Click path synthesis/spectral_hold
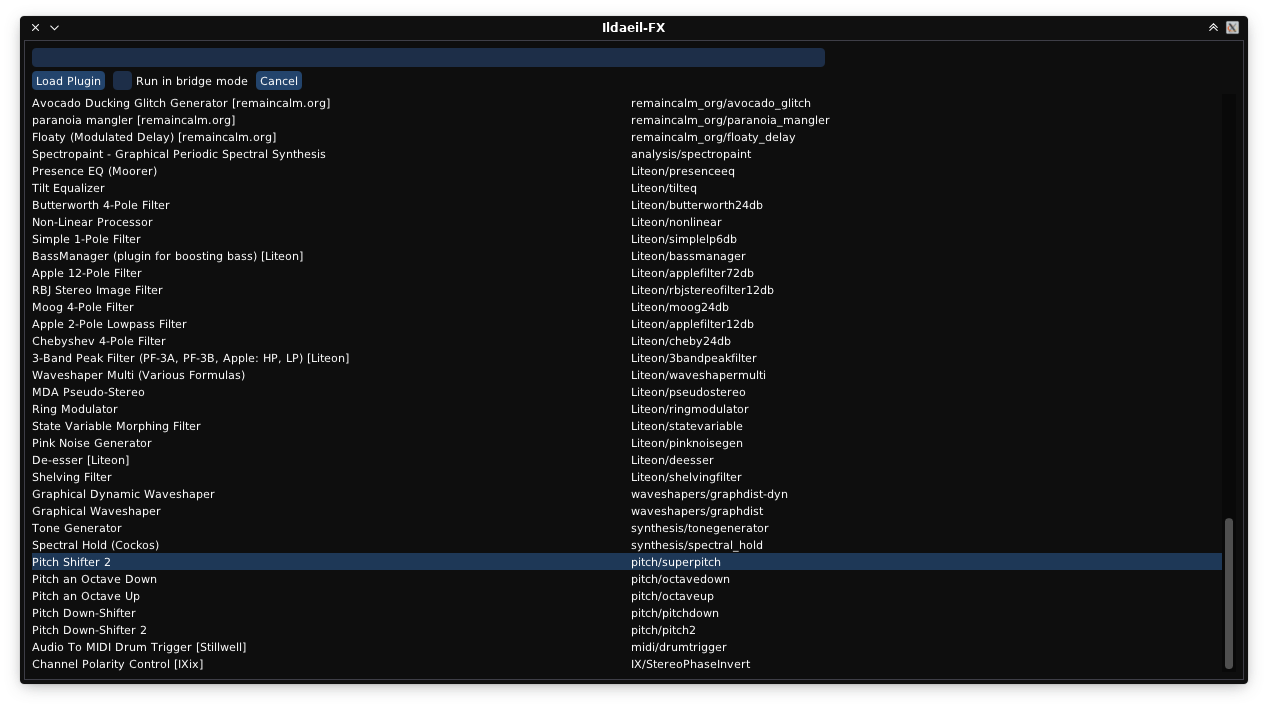Image resolution: width=1268 pixels, height=708 pixels. tap(697, 545)
